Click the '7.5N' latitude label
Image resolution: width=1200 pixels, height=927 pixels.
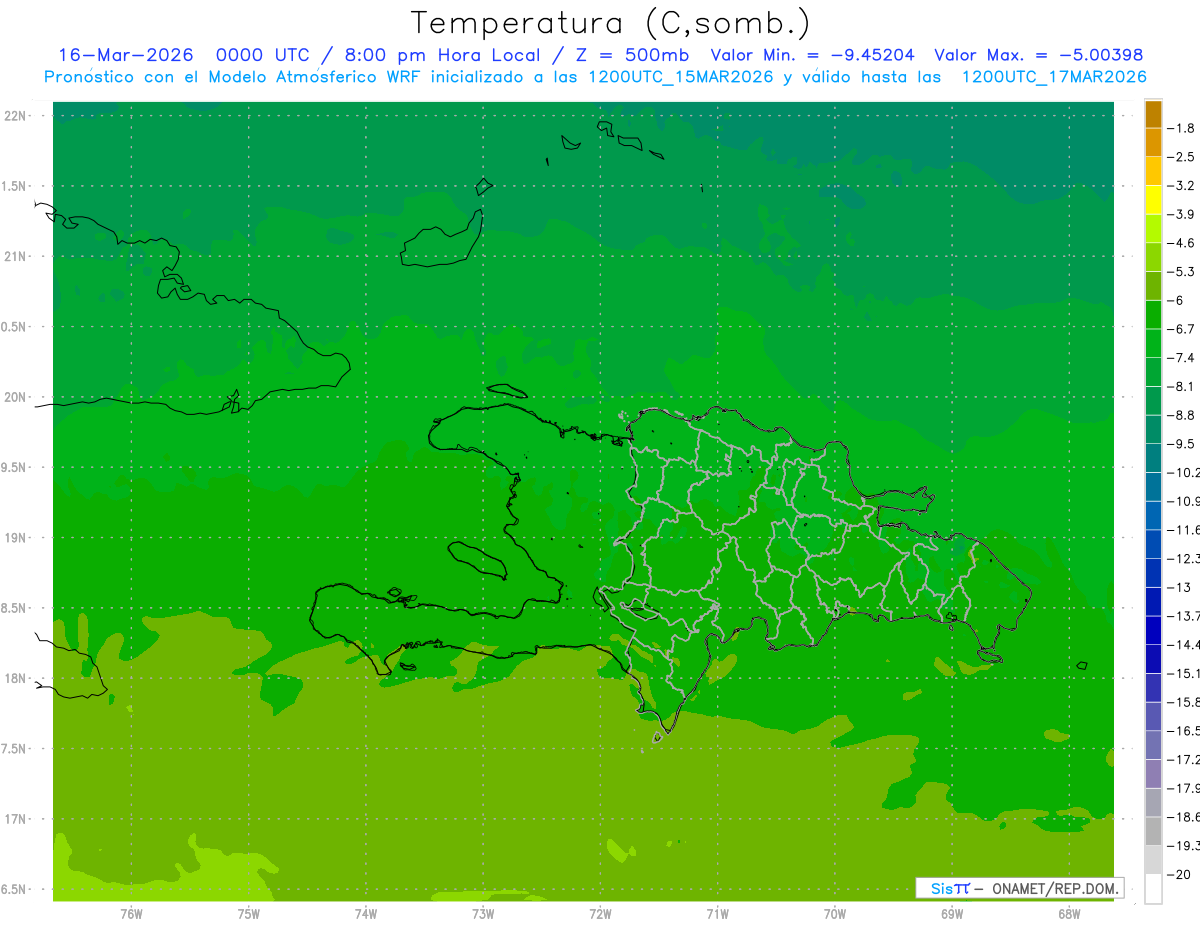pos(15,749)
